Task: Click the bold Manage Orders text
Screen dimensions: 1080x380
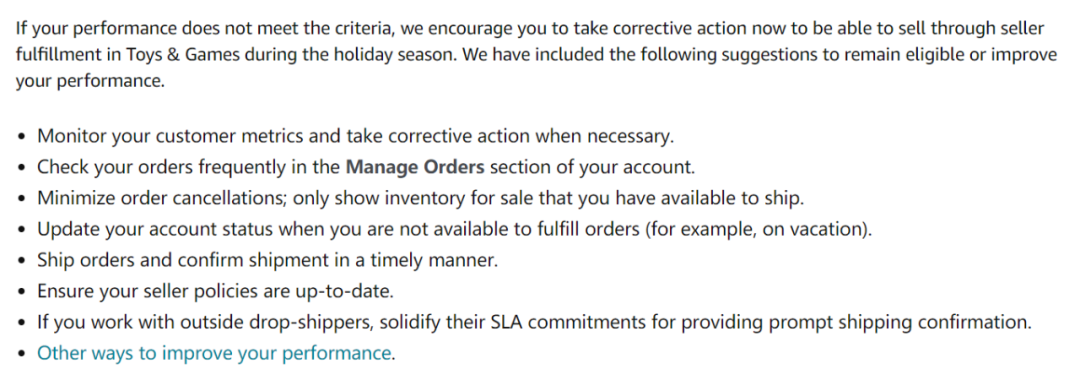Action: coord(415,167)
